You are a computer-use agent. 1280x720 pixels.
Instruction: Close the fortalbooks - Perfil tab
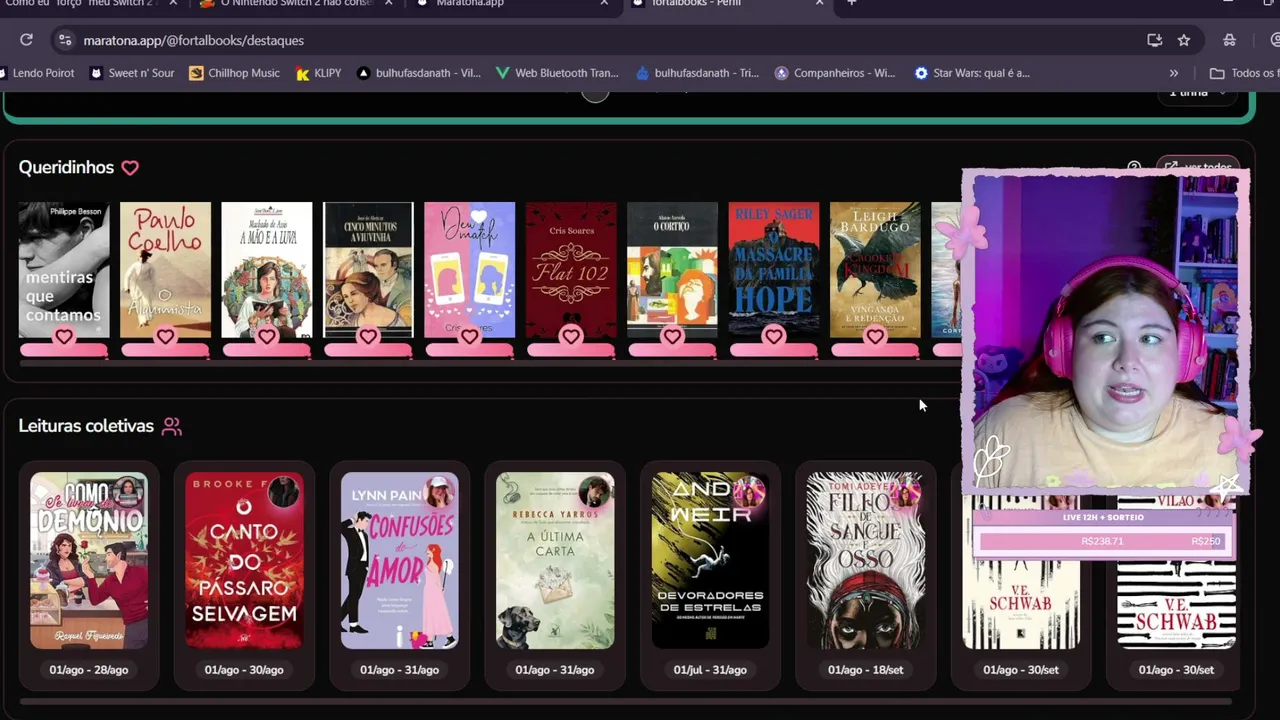click(820, 3)
